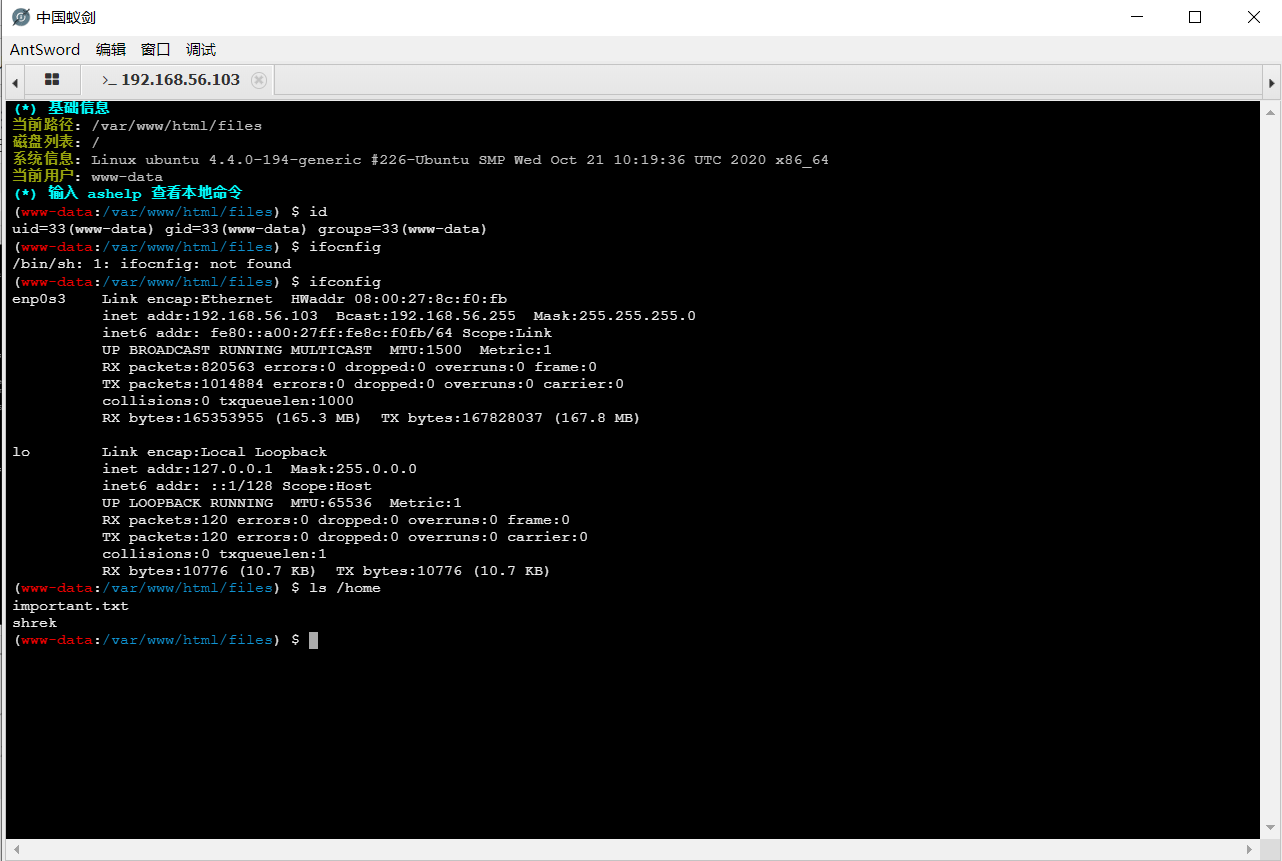The height and width of the screenshot is (861, 1282).
Task: Switch to the 192.168.56.103 terminal tab
Action: click(170, 79)
